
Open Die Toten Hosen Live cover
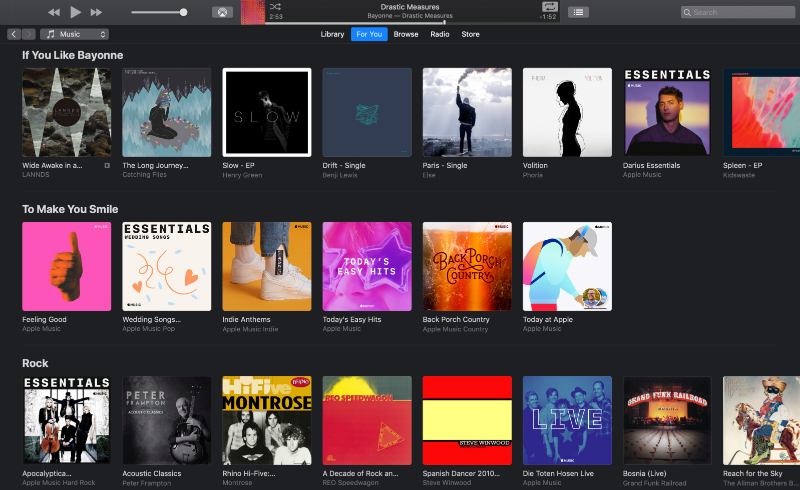tap(567, 421)
